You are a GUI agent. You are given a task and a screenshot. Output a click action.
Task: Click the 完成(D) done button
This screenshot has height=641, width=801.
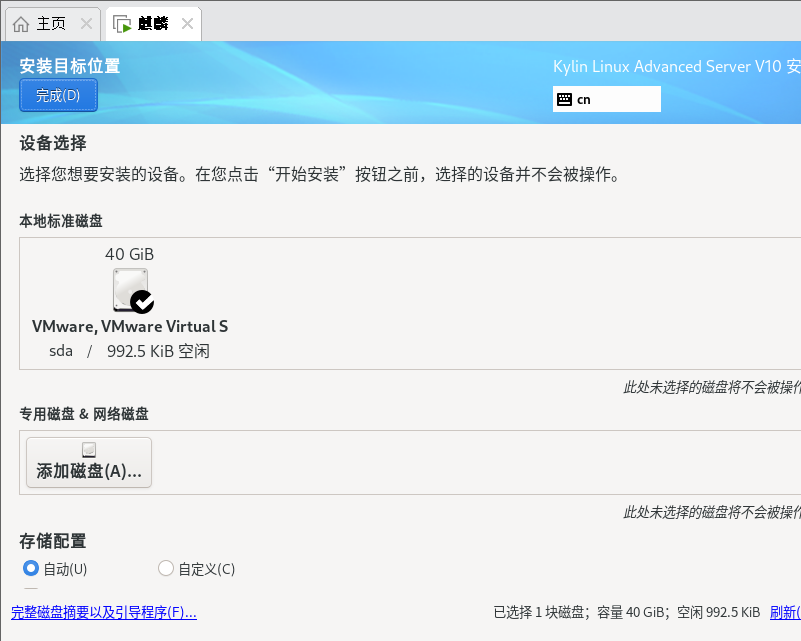(x=58, y=95)
